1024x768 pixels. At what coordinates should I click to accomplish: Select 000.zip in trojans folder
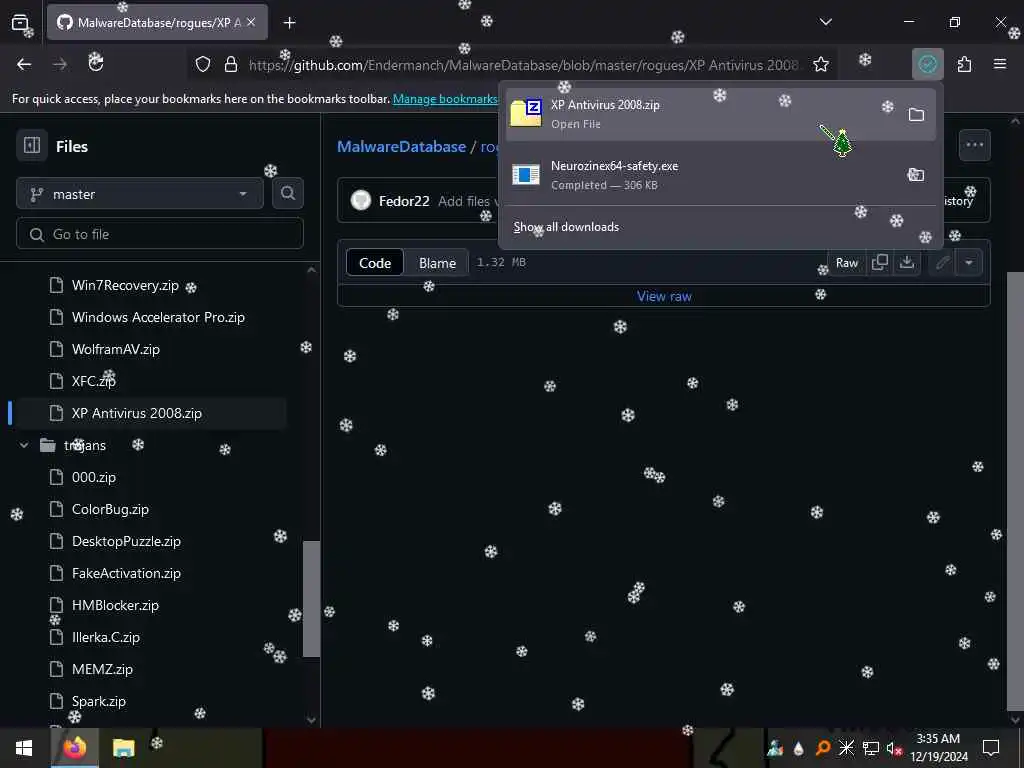93,477
